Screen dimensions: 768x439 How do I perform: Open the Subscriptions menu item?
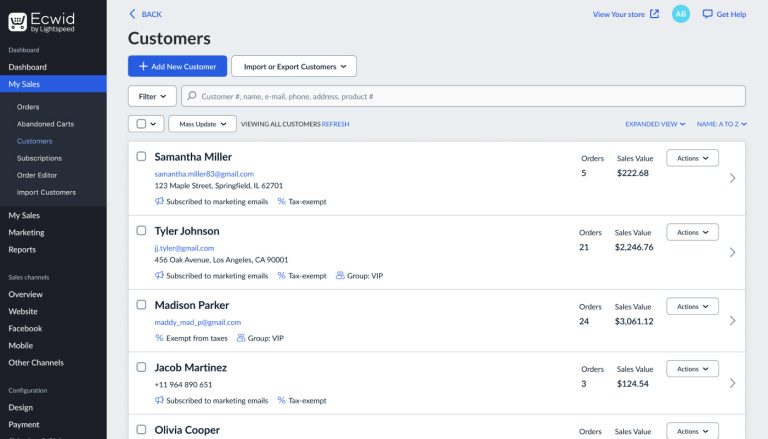point(39,158)
